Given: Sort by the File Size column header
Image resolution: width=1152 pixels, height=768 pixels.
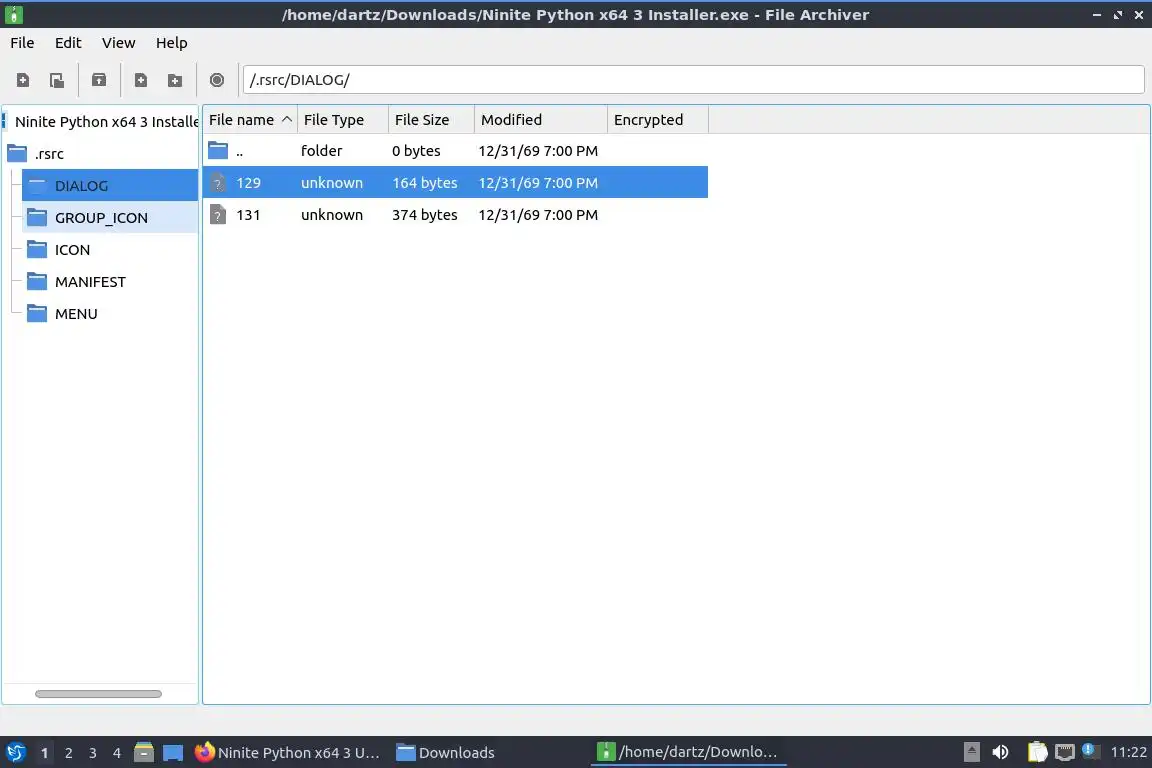Looking at the screenshot, I should [x=431, y=120].
